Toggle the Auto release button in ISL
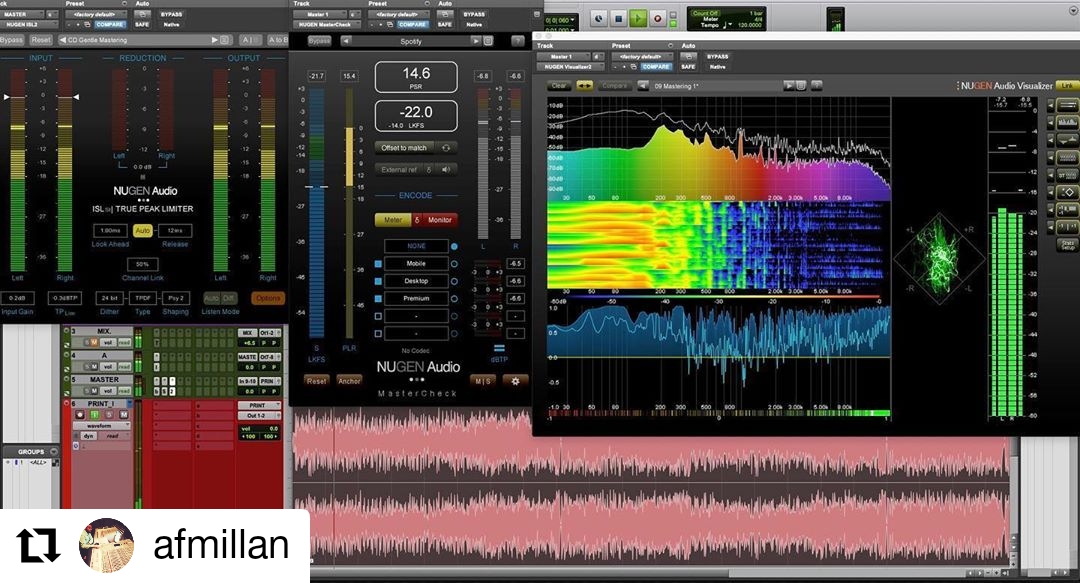 (x=143, y=231)
